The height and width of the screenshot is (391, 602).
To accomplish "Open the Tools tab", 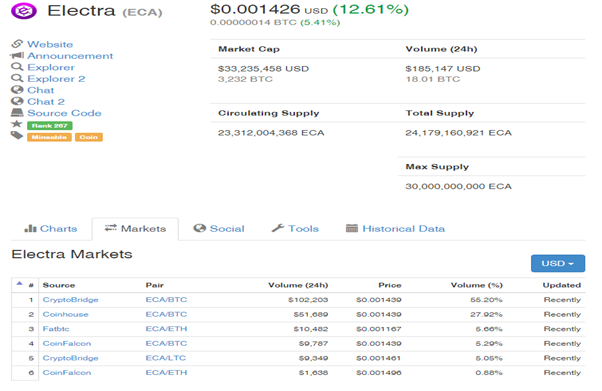I will (x=295, y=229).
